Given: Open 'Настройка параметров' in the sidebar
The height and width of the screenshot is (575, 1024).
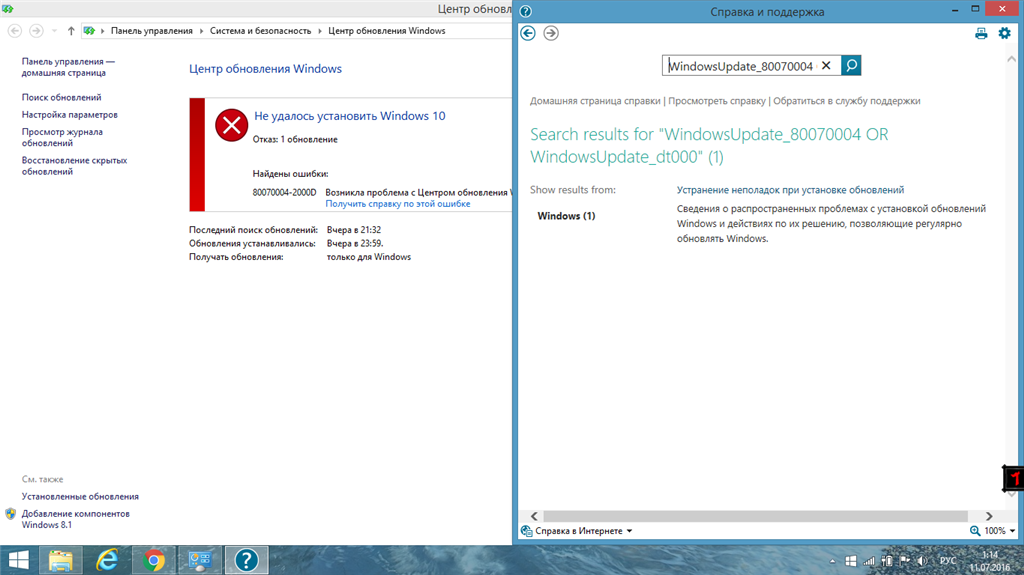Looking at the screenshot, I should (70, 114).
